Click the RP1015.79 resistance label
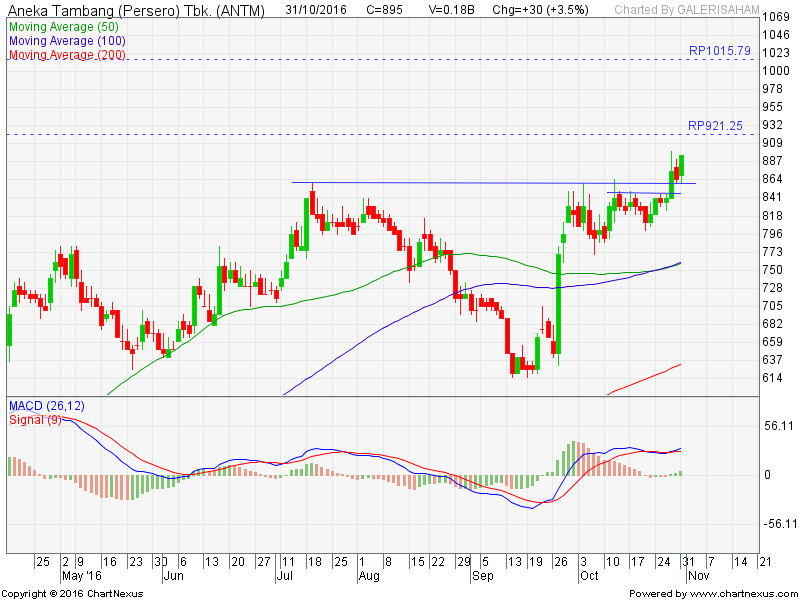The width and height of the screenshot is (800, 600). click(720, 51)
